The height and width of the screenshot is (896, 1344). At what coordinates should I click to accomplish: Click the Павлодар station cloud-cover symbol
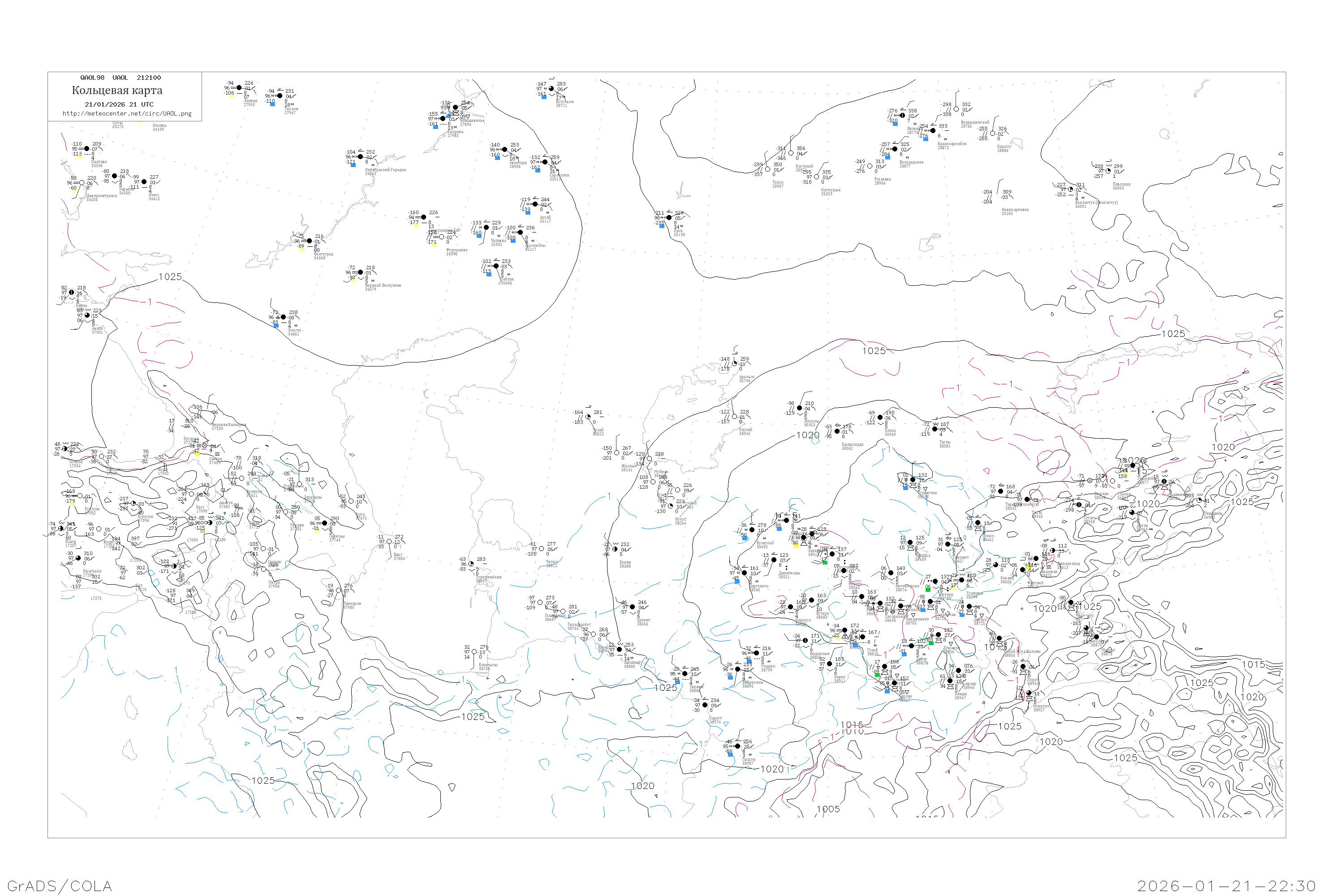1108,171
